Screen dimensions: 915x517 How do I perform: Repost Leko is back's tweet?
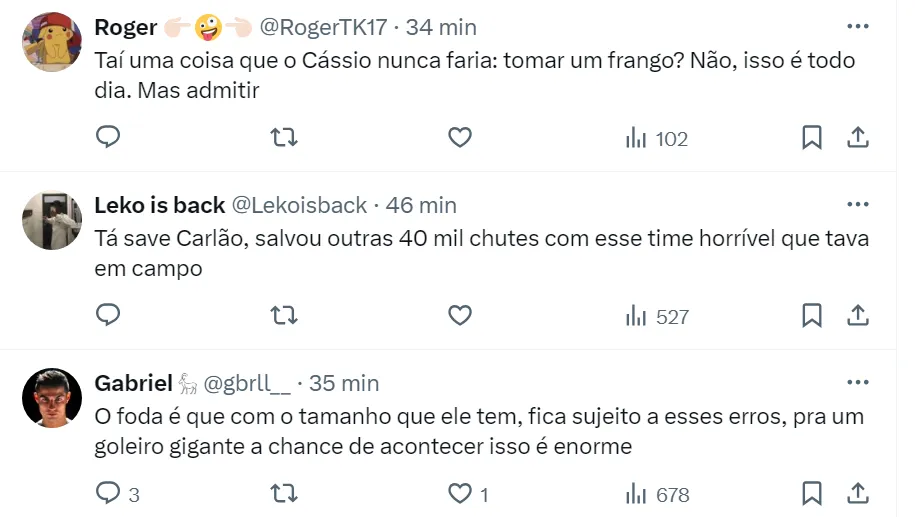point(285,316)
